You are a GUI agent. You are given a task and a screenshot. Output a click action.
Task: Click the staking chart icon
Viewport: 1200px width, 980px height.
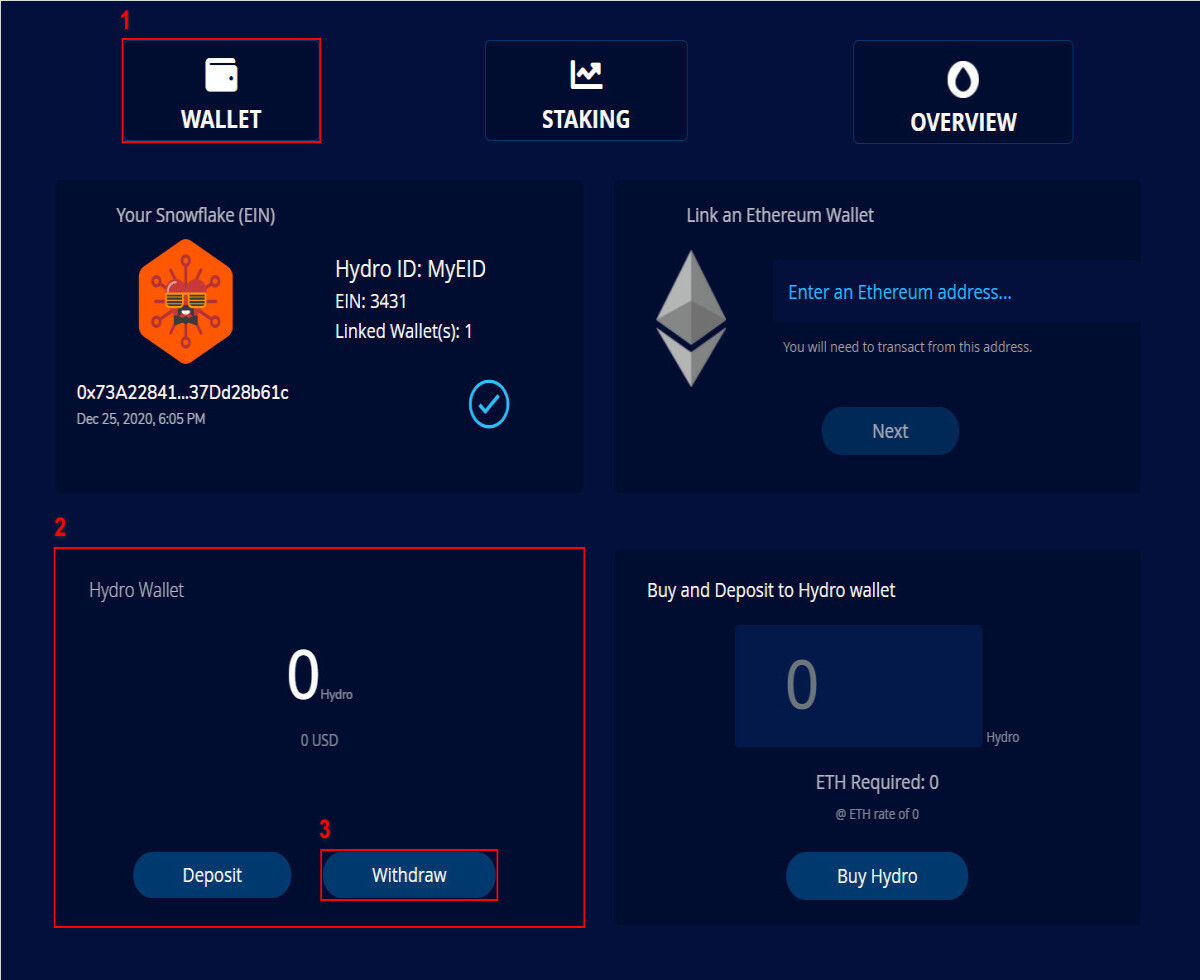(586, 75)
